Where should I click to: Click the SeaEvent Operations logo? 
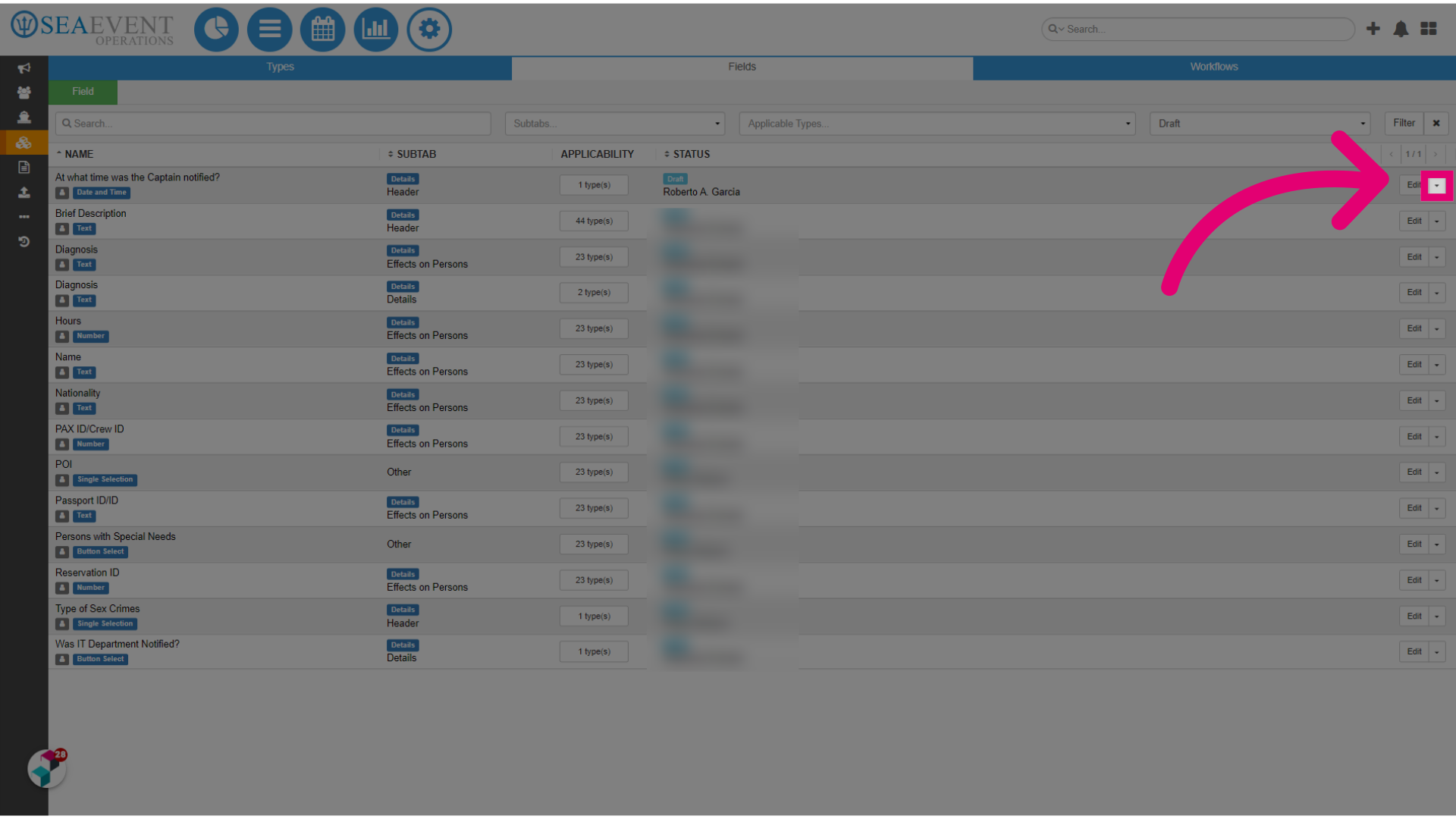(x=93, y=29)
